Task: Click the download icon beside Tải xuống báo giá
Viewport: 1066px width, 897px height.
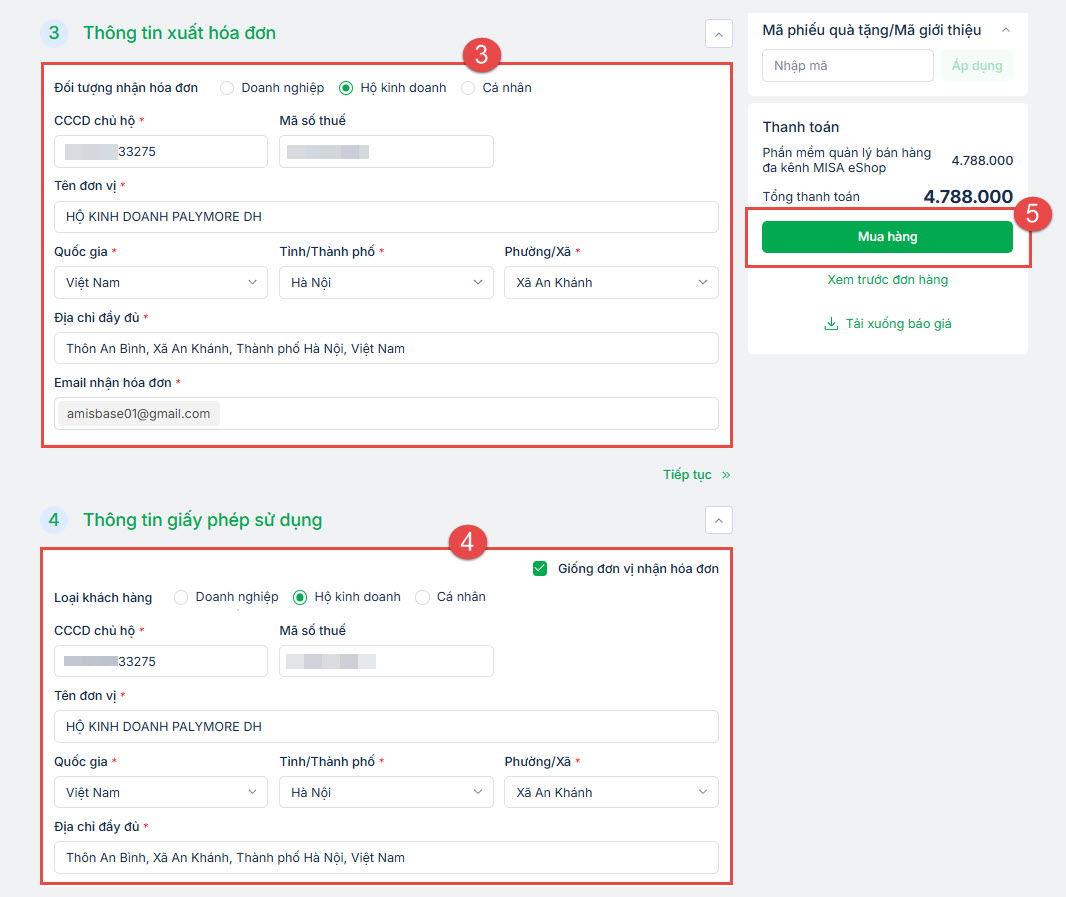Action: coord(830,324)
